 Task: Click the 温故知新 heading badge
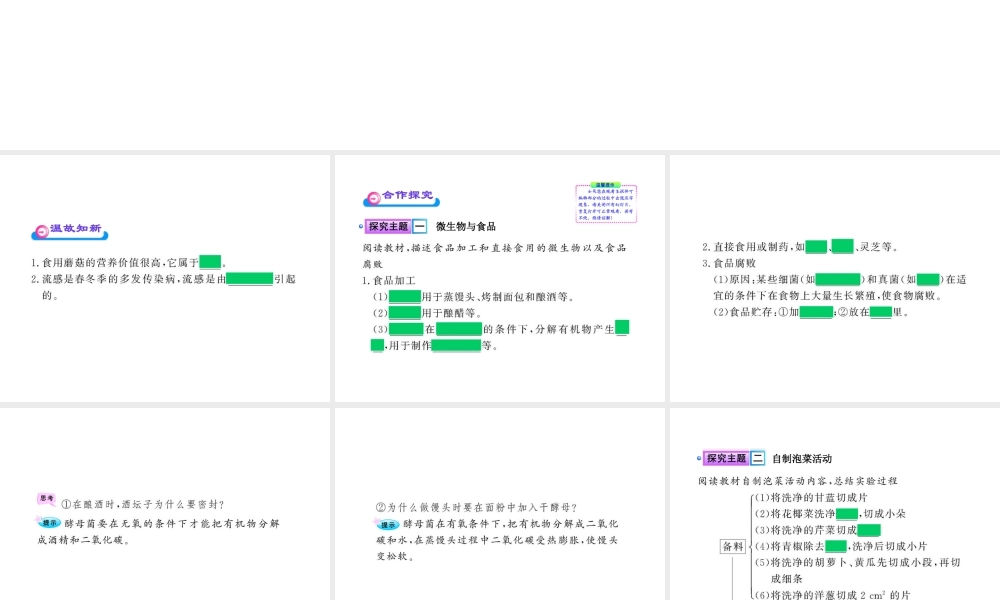(x=70, y=231)
